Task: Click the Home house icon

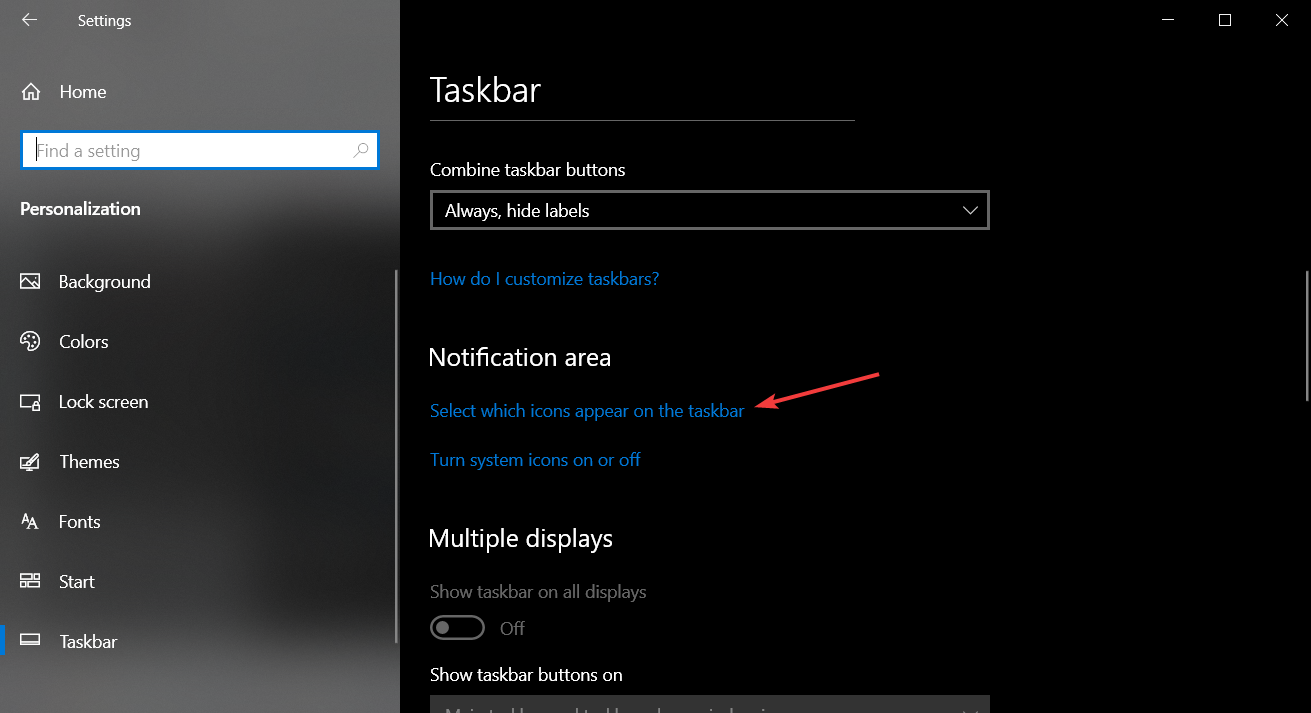Action: 31,92
